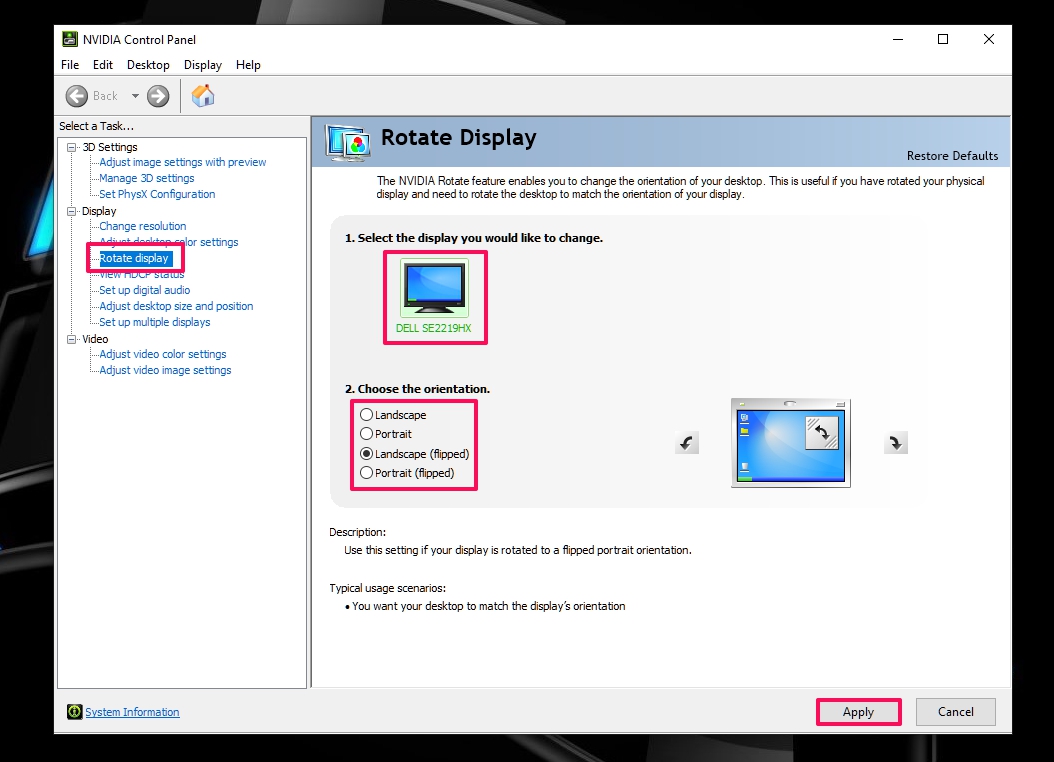Maximize the NVIDIA Control Panel window
Screen dimensions: 1054x762
(943, 39)
